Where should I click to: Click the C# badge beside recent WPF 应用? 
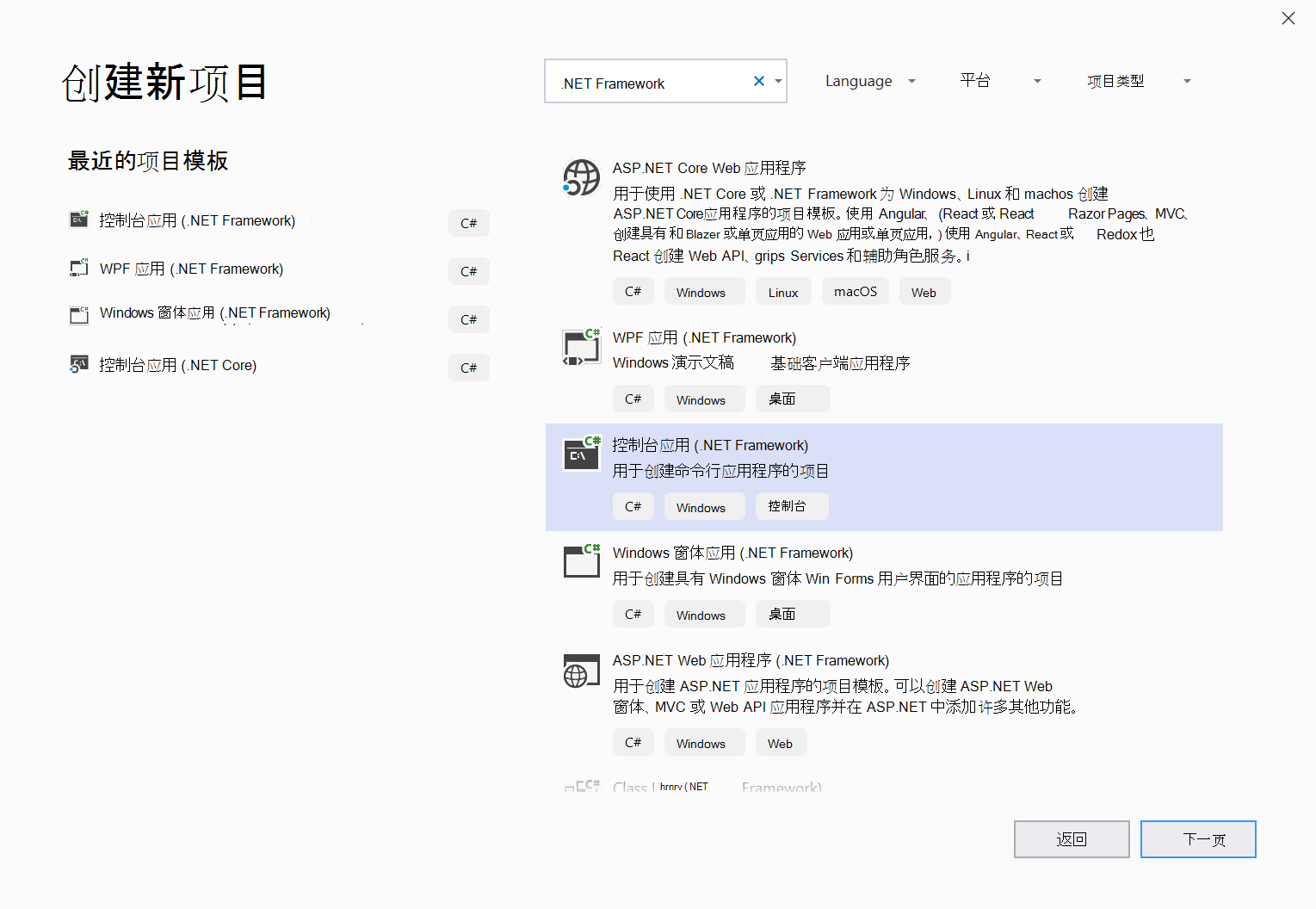coord(469,271)
